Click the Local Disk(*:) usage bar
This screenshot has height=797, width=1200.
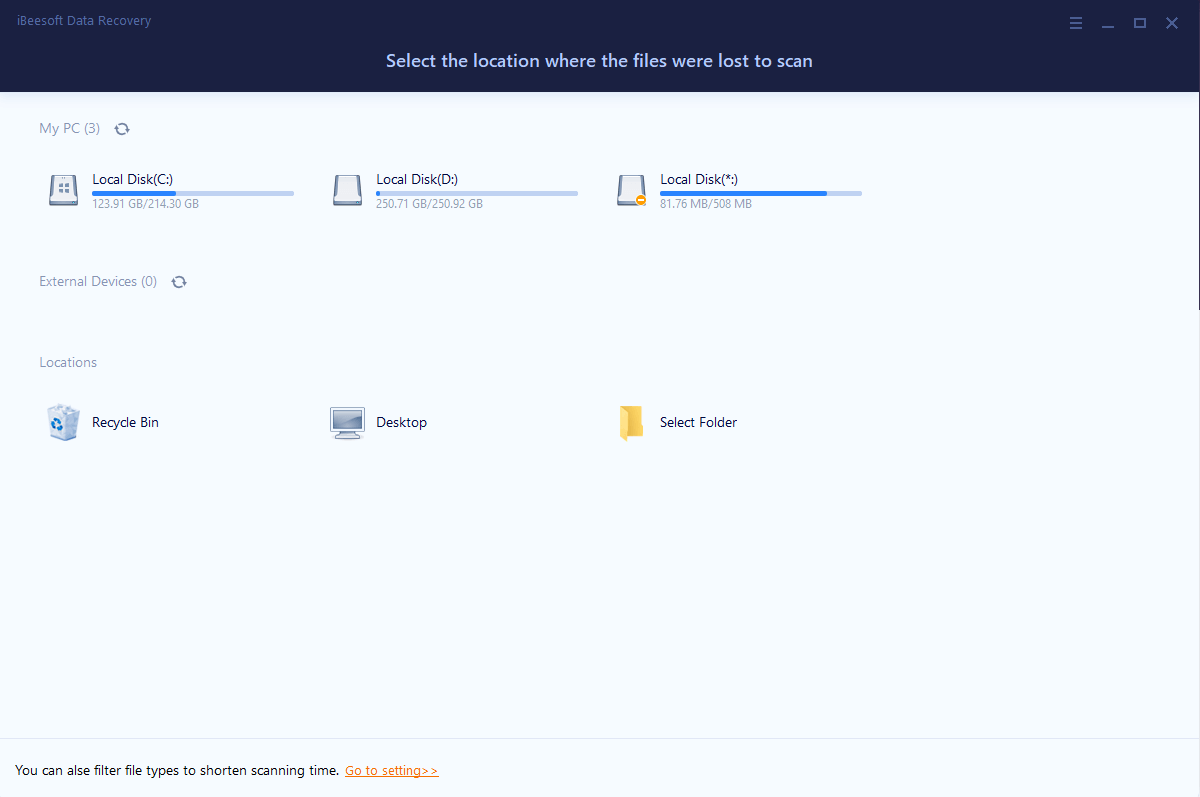(760, 193)
